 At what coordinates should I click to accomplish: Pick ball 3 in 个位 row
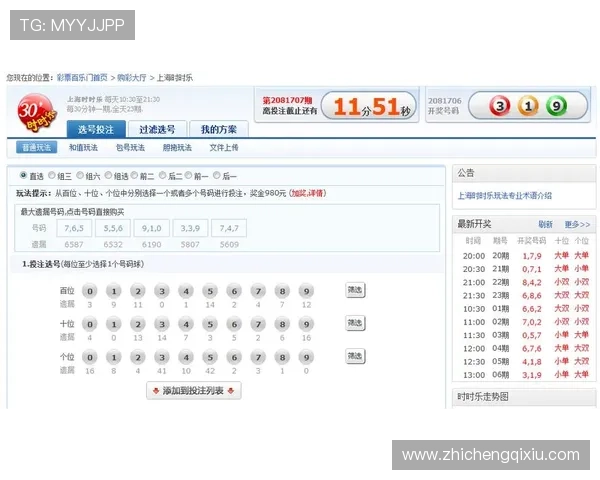tap(162, 358)
